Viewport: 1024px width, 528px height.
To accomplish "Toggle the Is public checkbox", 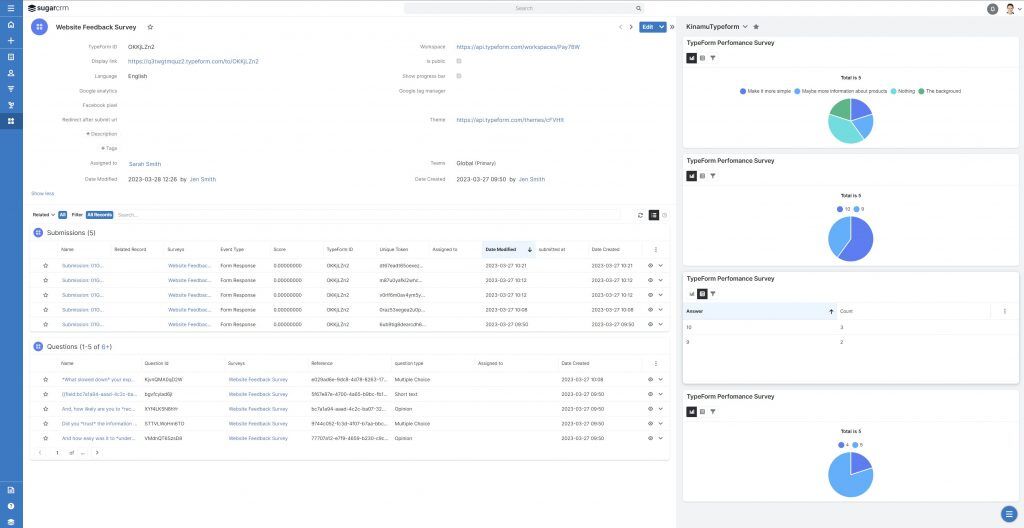I will click(459, 61).
